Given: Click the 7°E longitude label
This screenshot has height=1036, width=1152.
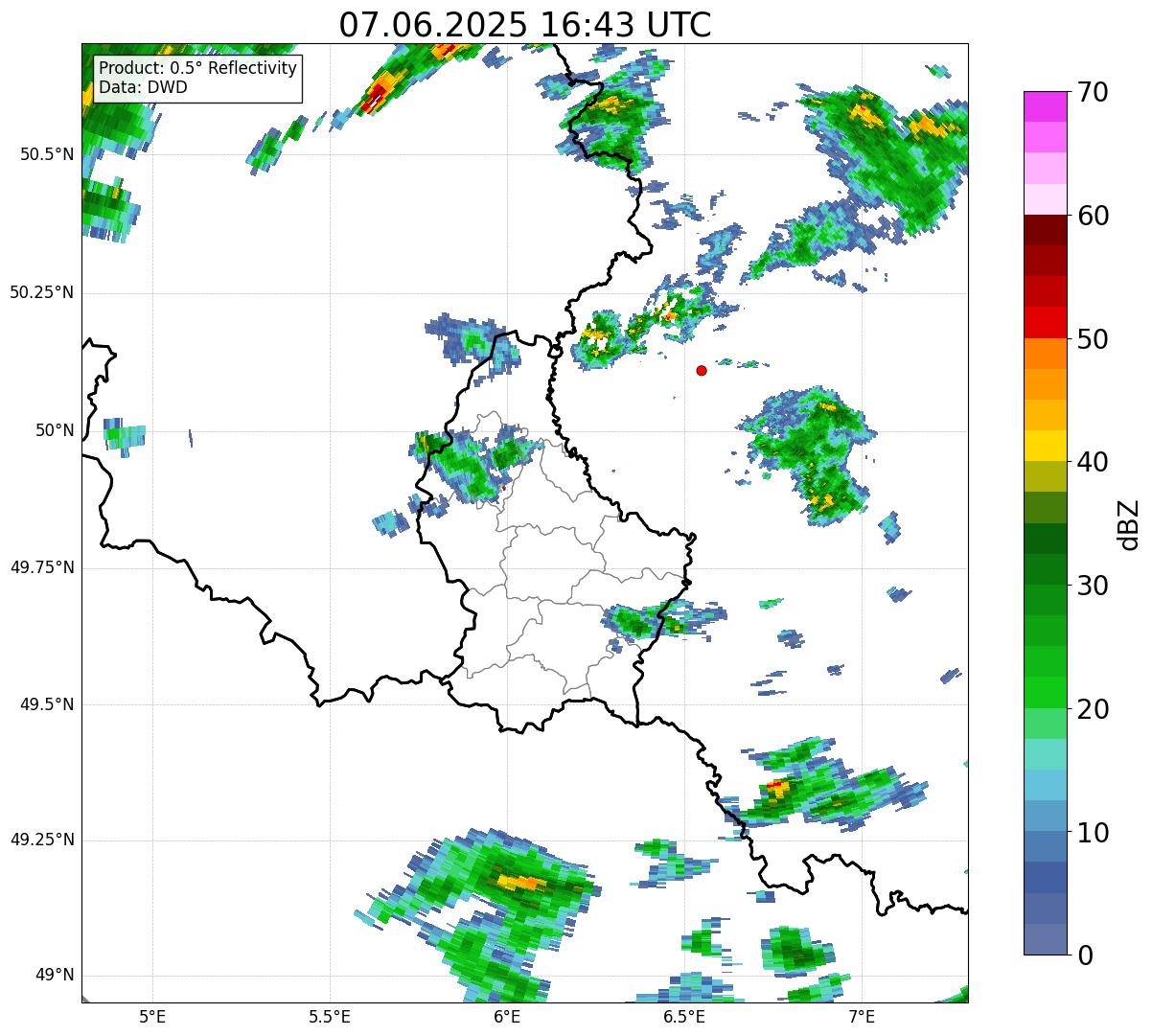Looking at the screenshot, I should (x=862, y=1016).
